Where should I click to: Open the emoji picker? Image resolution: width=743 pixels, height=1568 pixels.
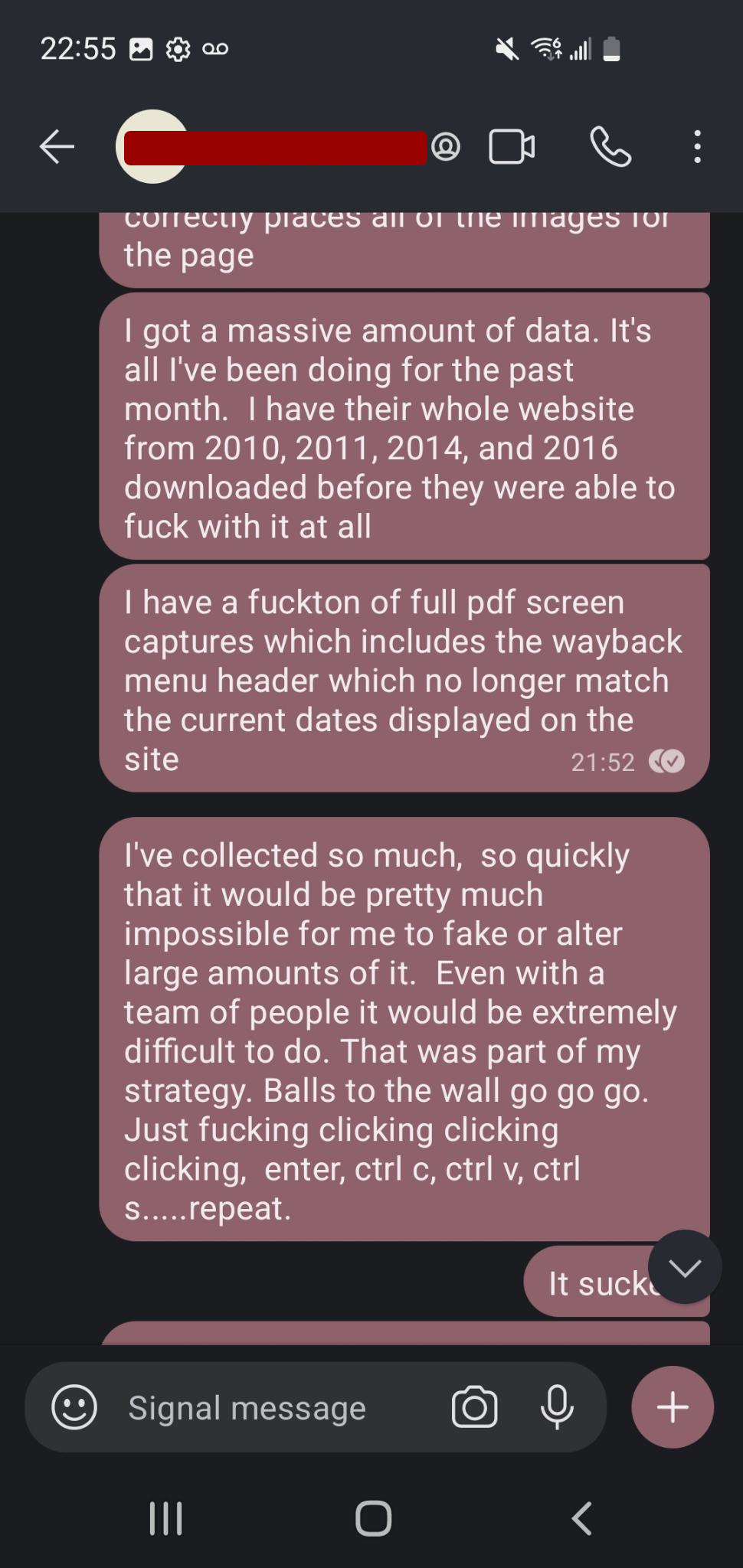click(74, 1407)
